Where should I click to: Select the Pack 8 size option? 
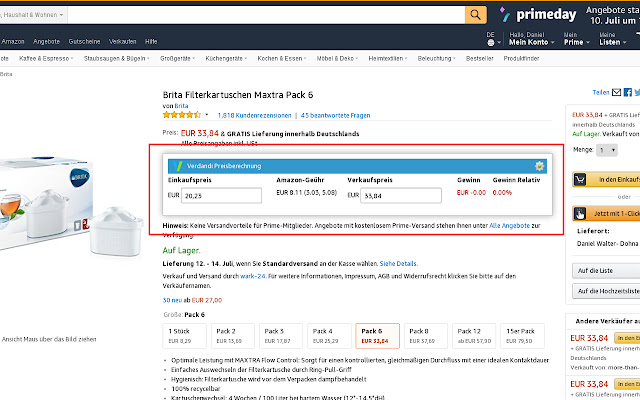(426, 336)
